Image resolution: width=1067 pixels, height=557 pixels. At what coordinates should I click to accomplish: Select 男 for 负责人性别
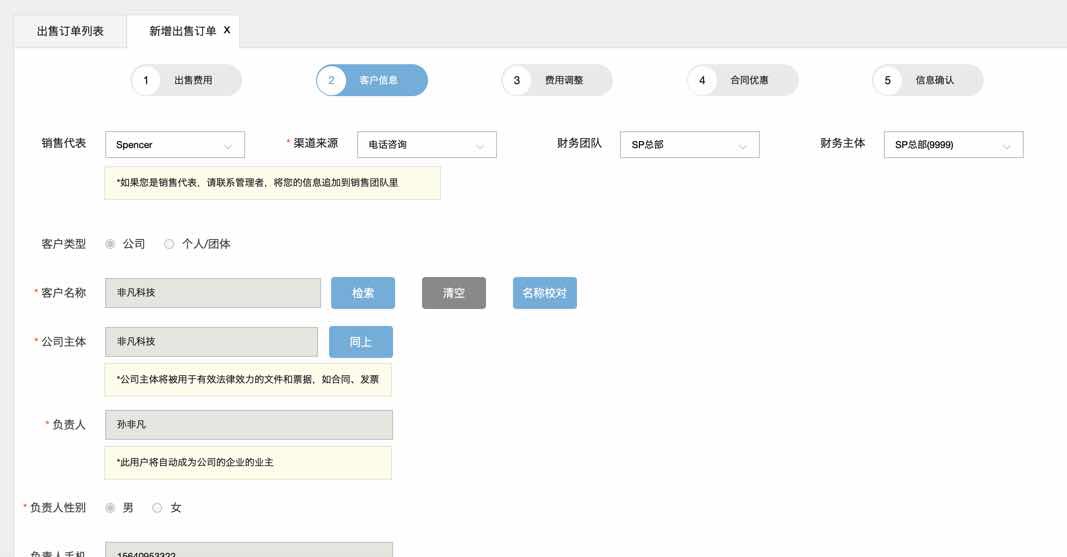point(110,508)
